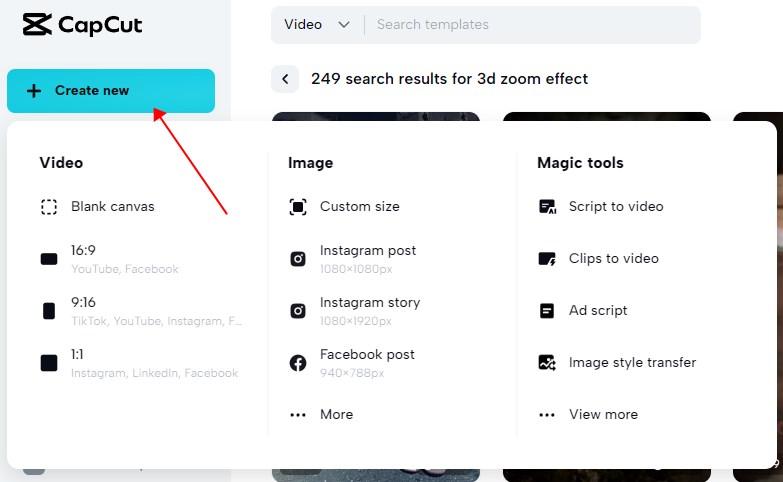Choose Custom size image option
Screen dimensions: 783x482
tap(360, 206)
